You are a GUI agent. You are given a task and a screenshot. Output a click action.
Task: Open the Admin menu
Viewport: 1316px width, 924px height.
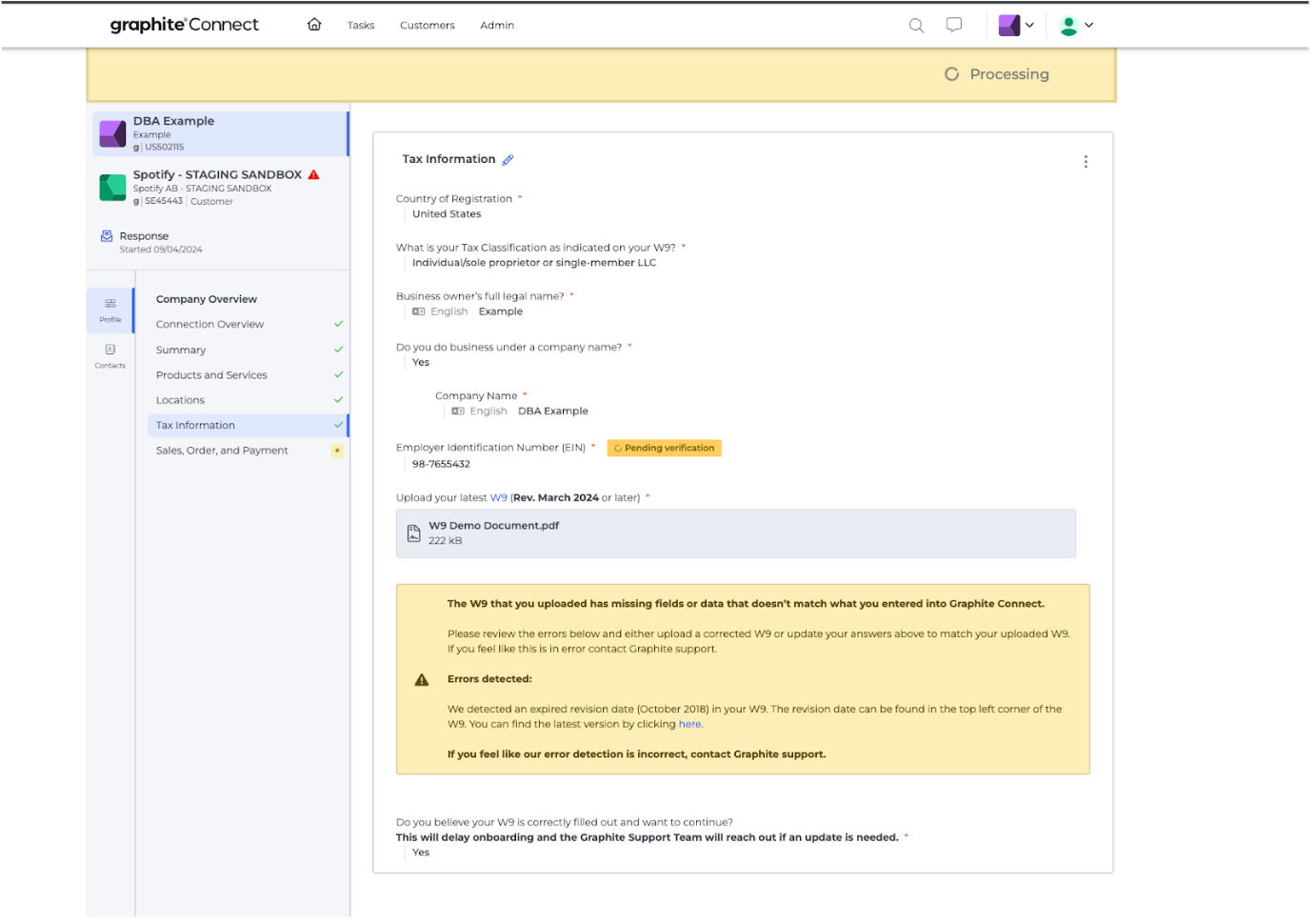coord(496,26)
